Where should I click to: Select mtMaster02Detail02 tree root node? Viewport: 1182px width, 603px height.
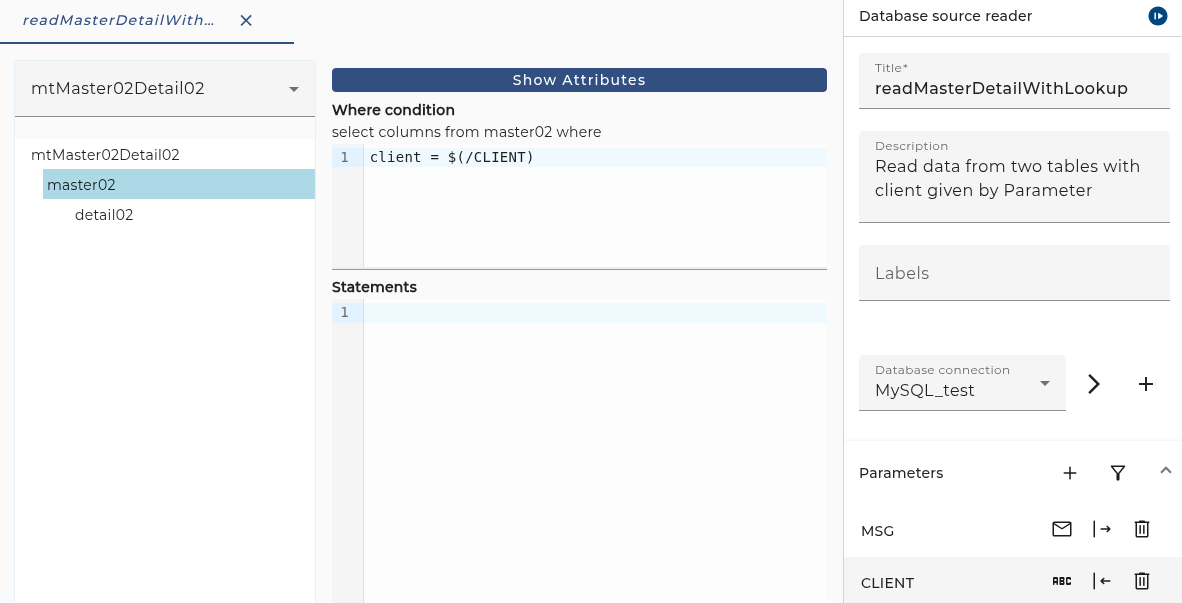pyautogui.click(x=106, y=155)
